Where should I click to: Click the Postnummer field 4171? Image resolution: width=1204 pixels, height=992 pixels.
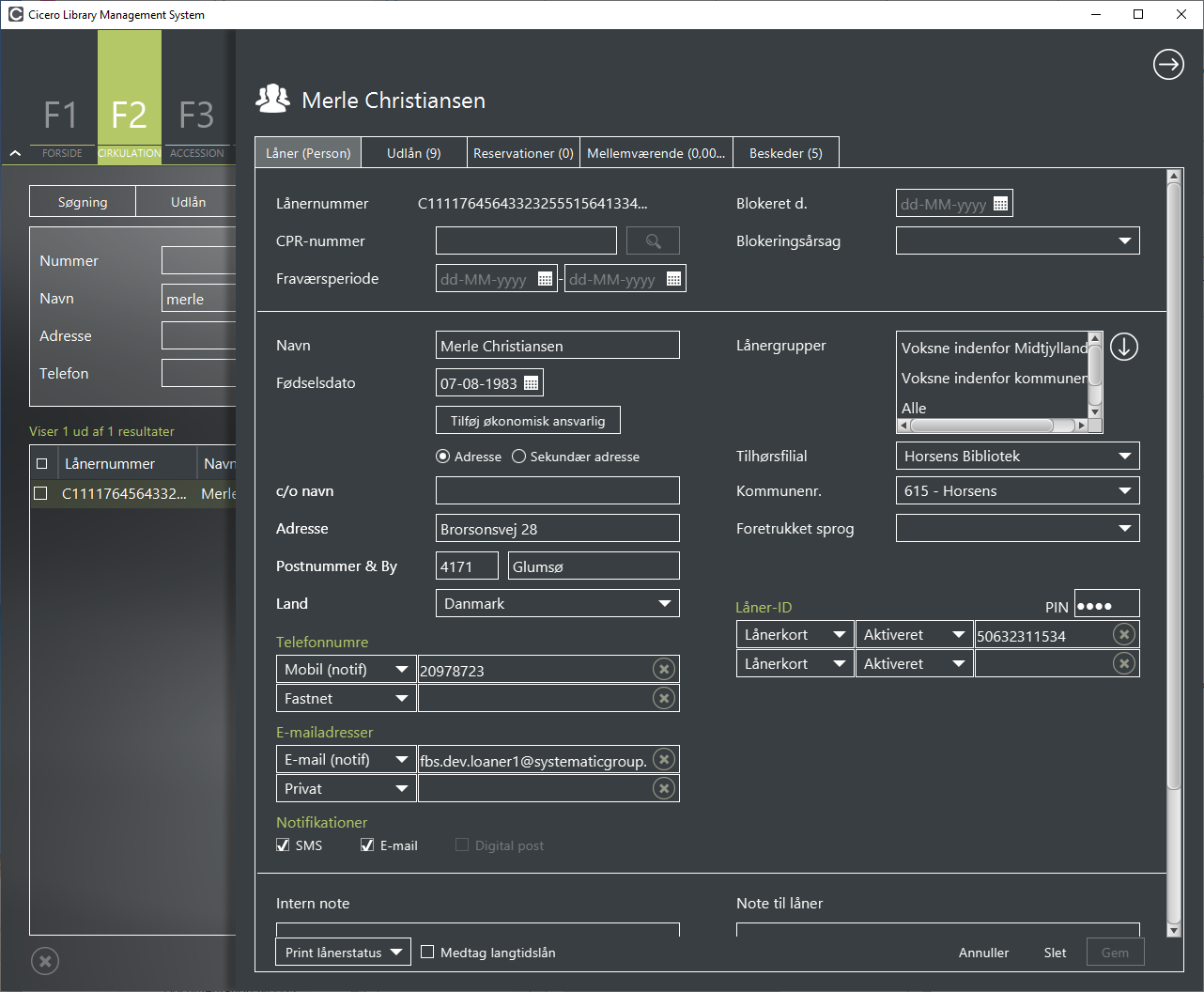pyautogui.click(x=468, y=566)
